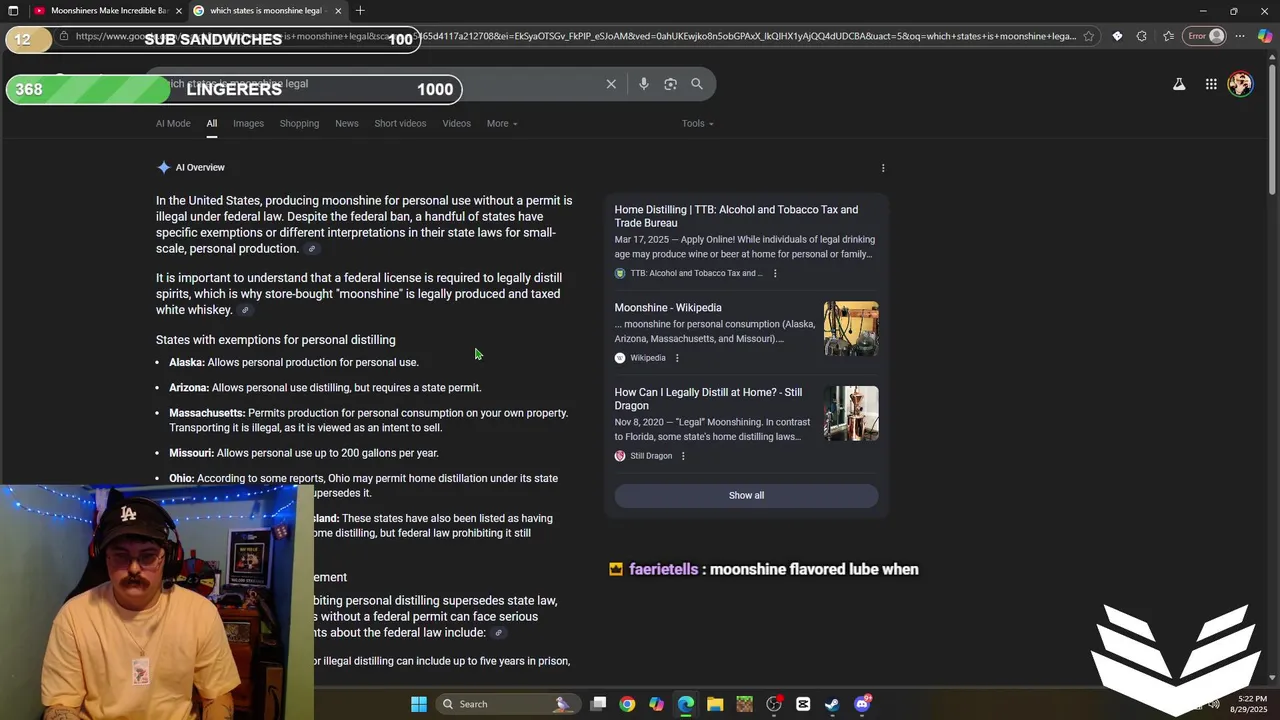Viewport: 1280px width, 720px height.
Task: Open tab actions menu at far left
Action: coord(13,11)
